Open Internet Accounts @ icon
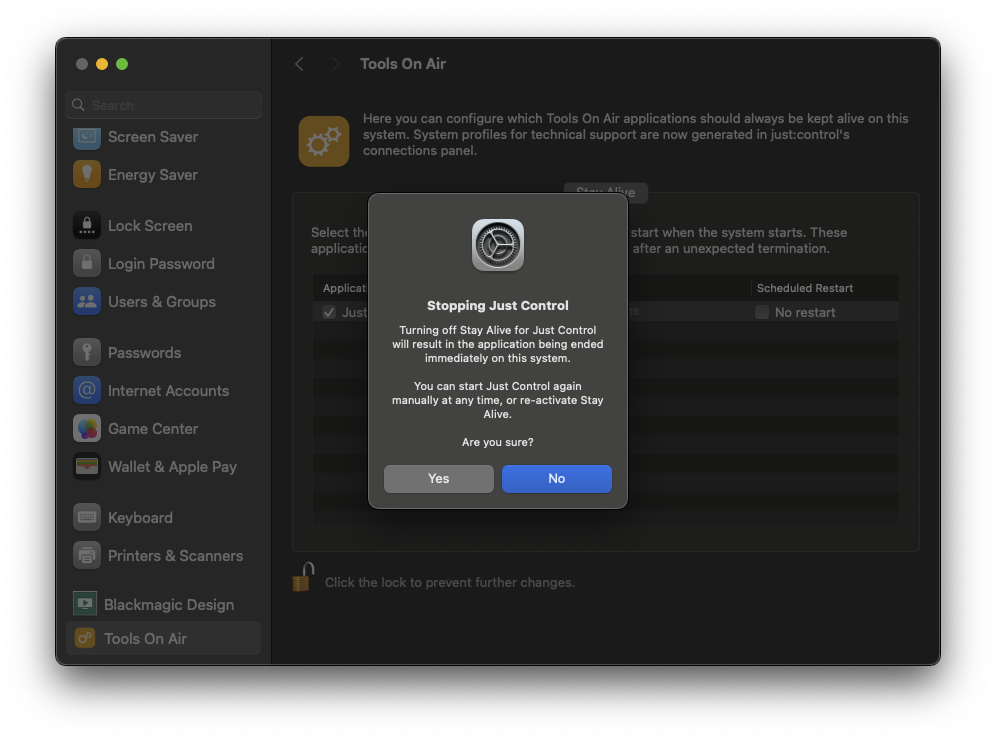Viewport: 996px width, 739px height. 87,391
